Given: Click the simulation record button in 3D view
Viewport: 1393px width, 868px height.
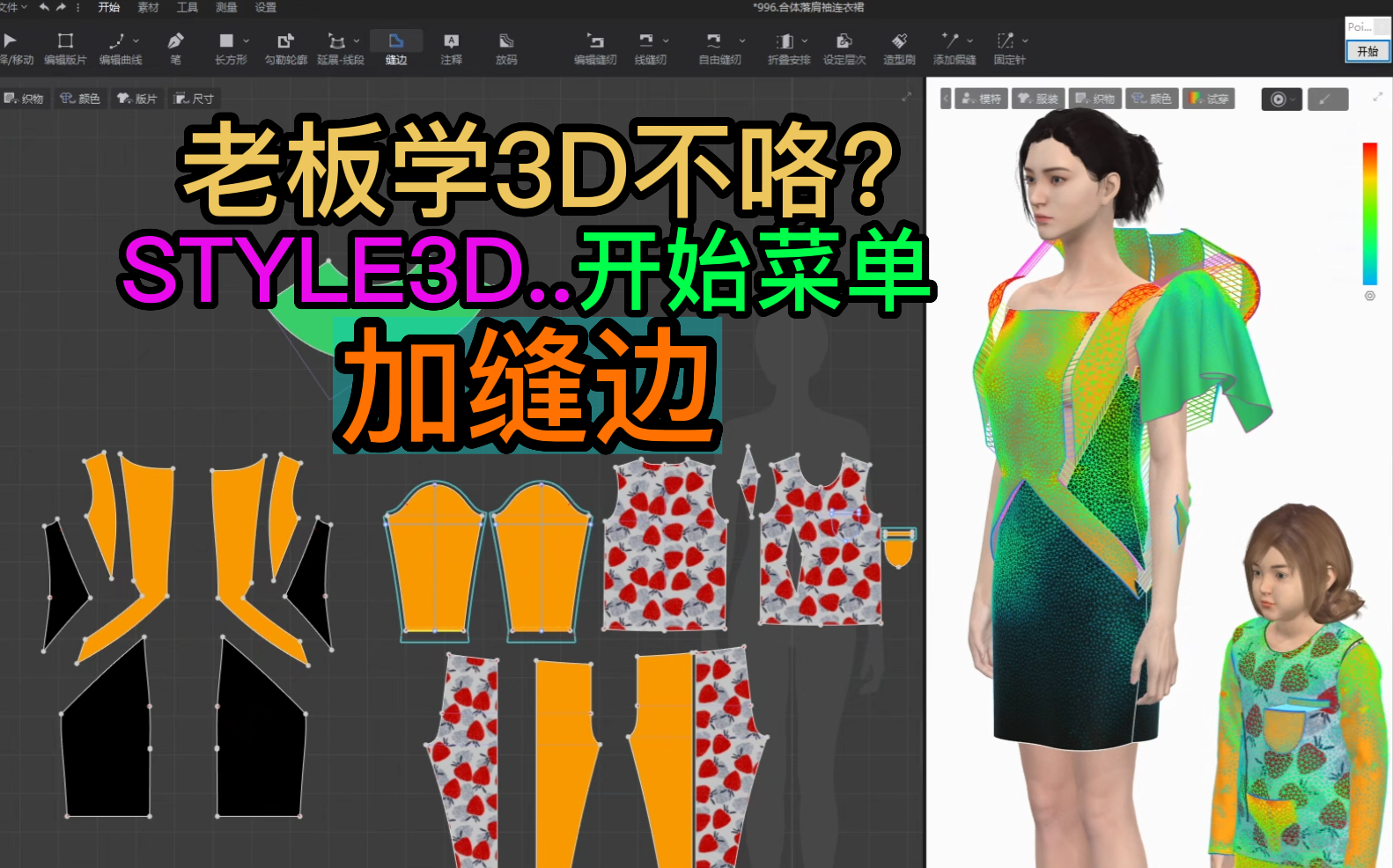Looking at the screenshot, I should click(1278, 99).
